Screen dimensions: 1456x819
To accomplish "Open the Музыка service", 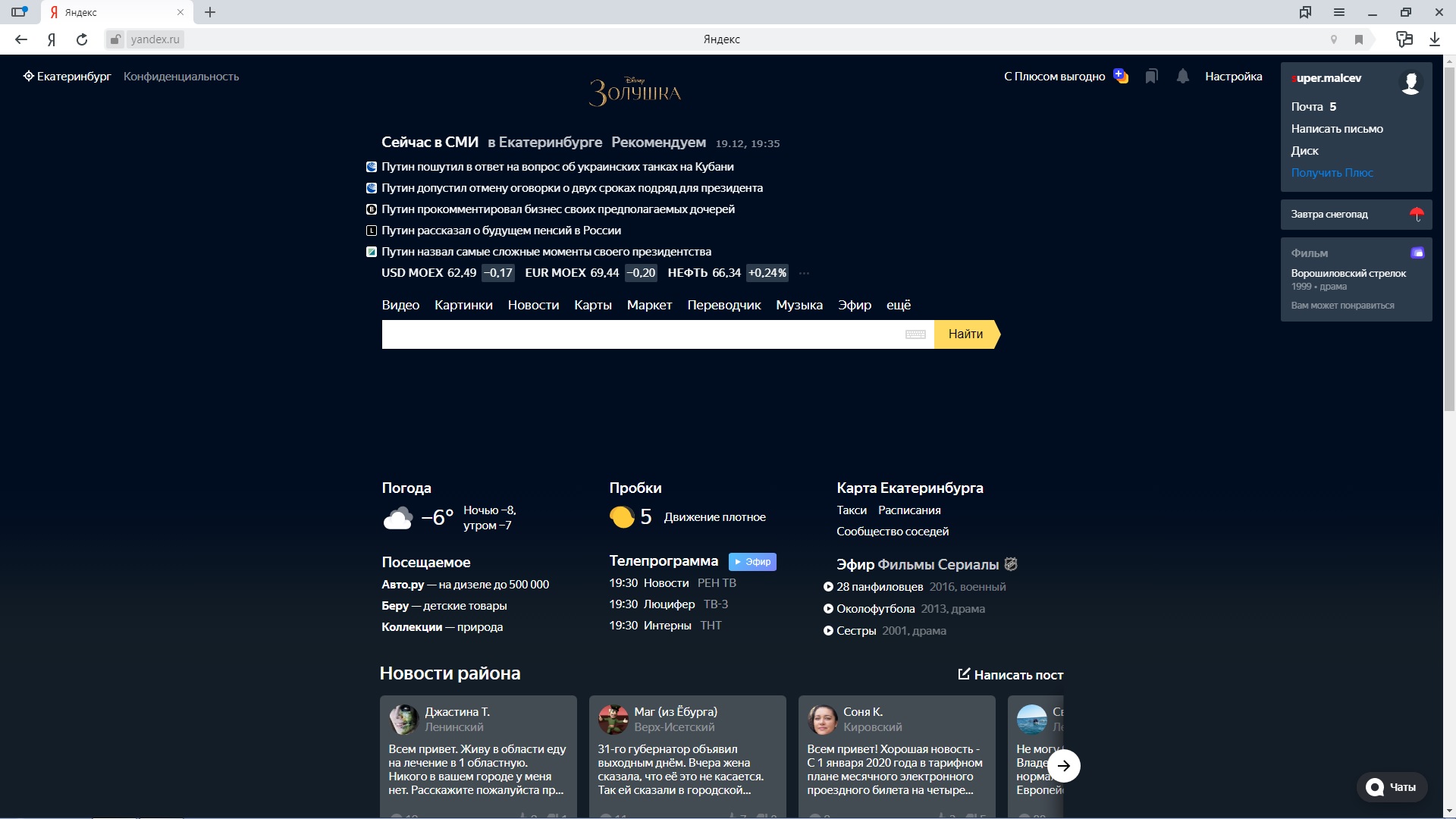I will (x=799, y=305).
